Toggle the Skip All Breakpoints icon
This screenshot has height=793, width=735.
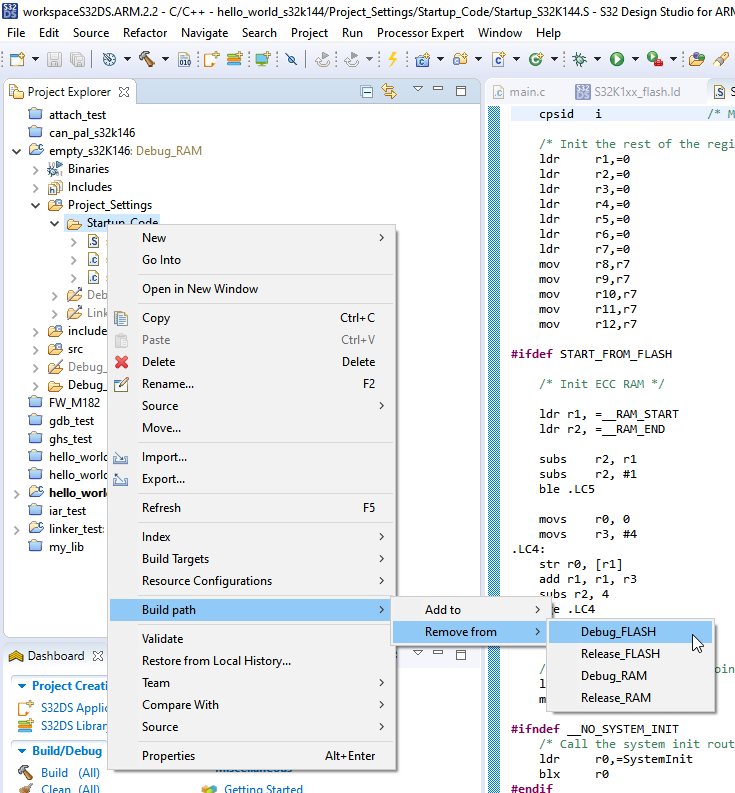click(291, 59)
